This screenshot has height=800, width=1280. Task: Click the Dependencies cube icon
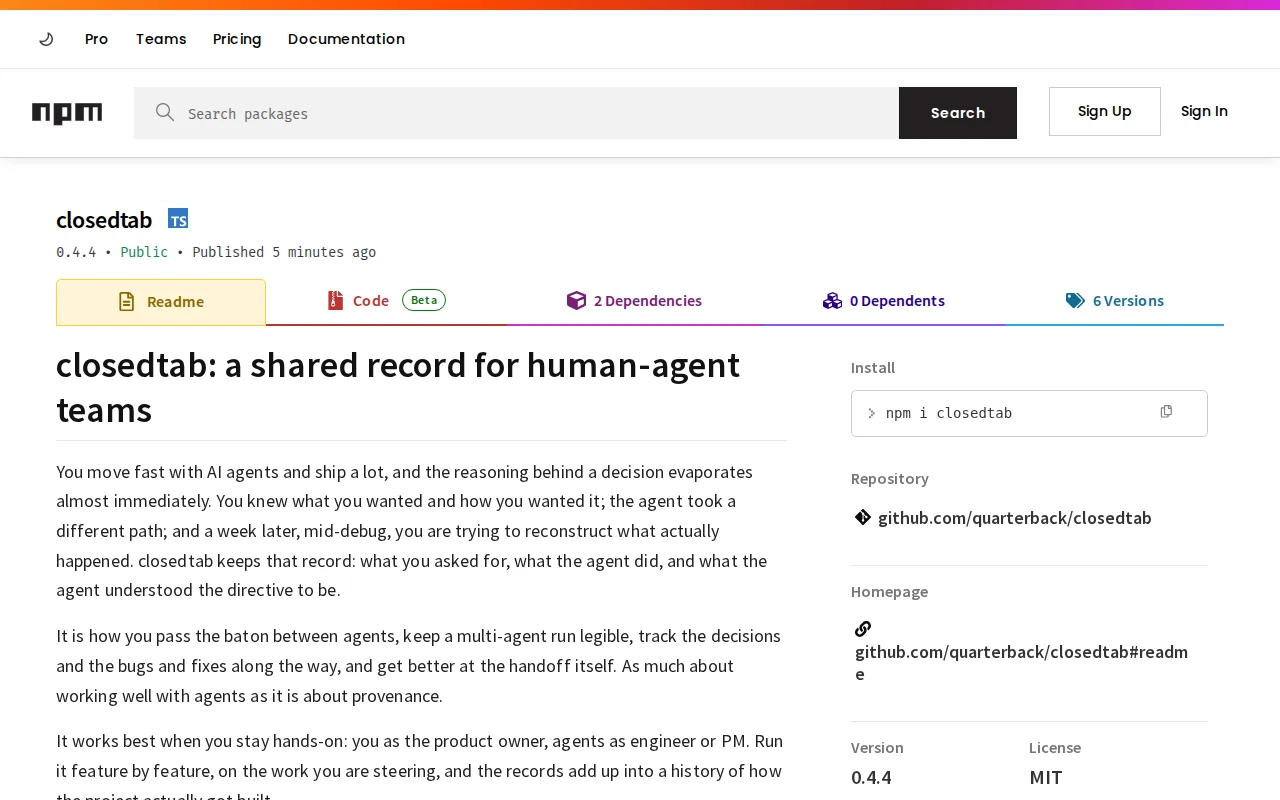[576, 300]
